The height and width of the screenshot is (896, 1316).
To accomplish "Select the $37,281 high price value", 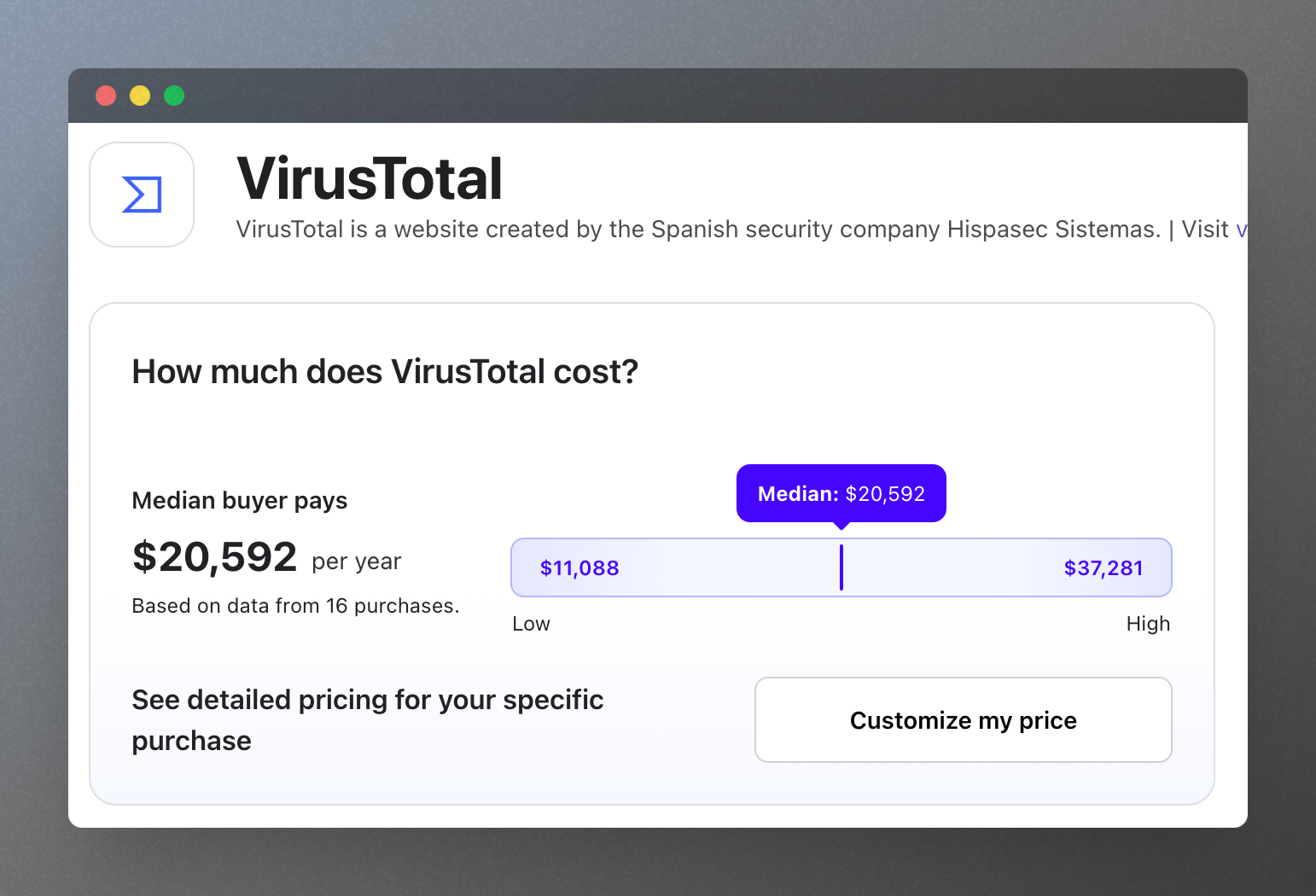I will (x=1103, y=567).
